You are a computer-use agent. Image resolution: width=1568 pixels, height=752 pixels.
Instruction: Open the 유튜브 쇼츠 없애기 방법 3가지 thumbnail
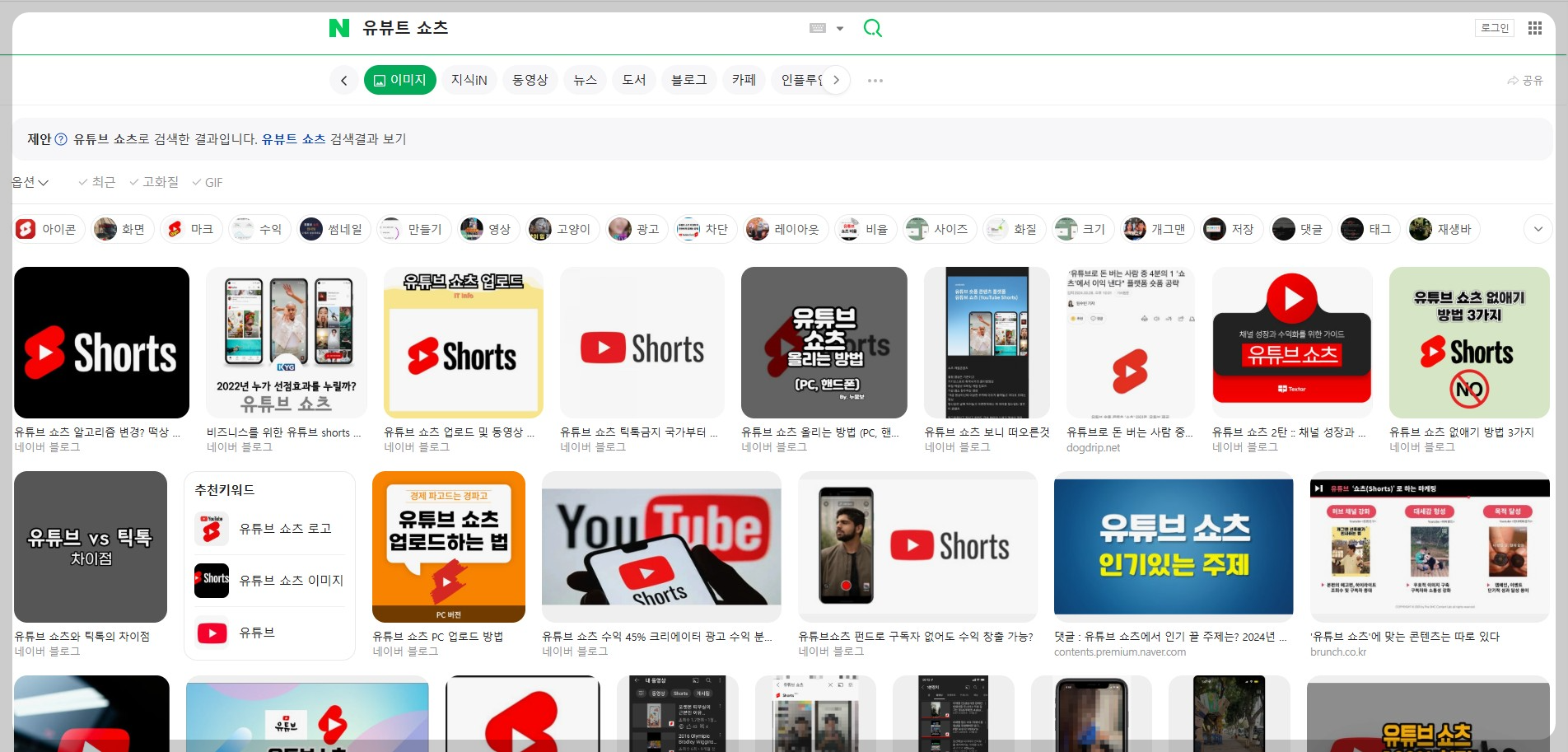(x=1469, y=343)
